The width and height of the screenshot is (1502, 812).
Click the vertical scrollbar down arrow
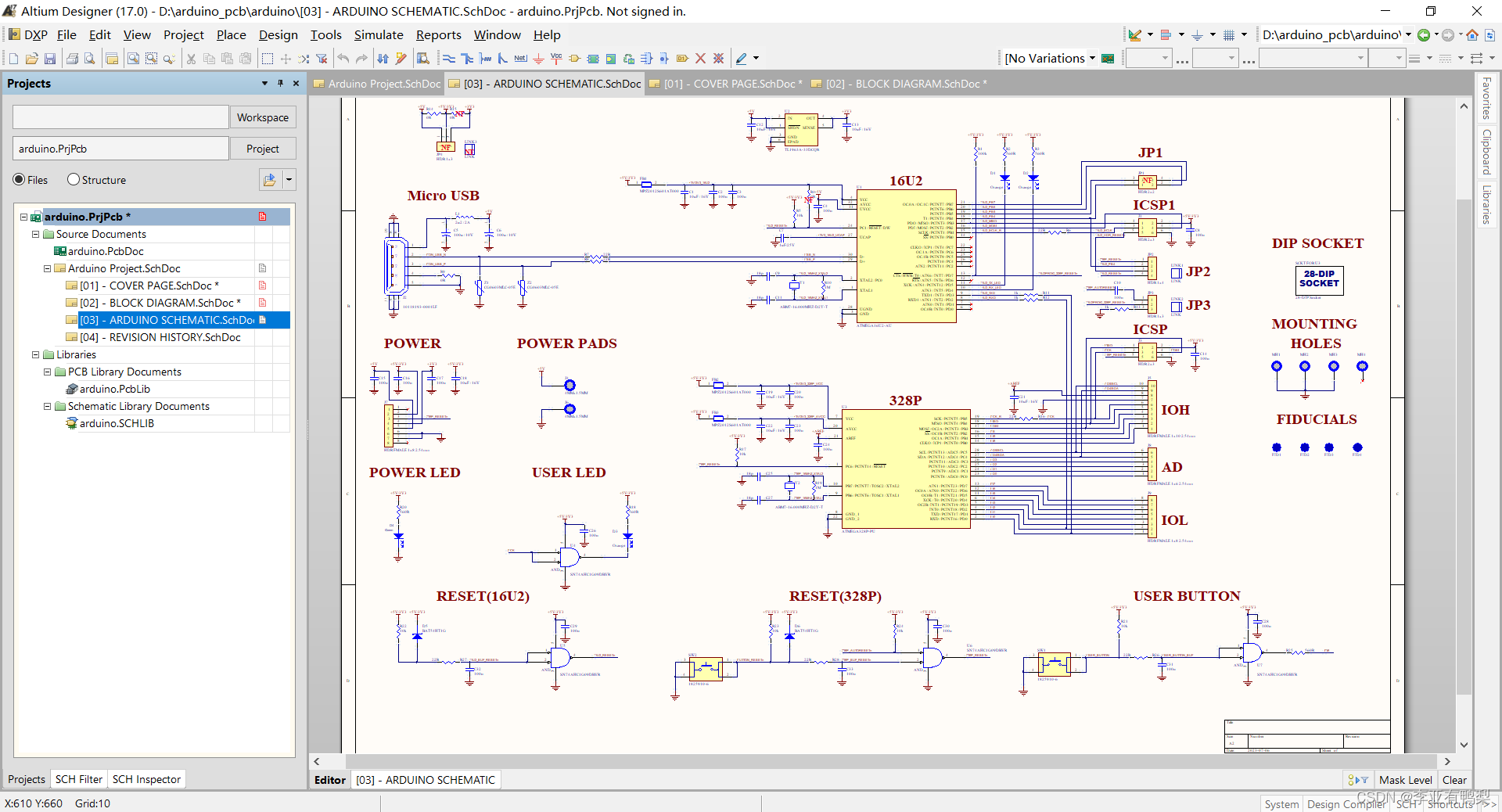[x=1464, y=746]
